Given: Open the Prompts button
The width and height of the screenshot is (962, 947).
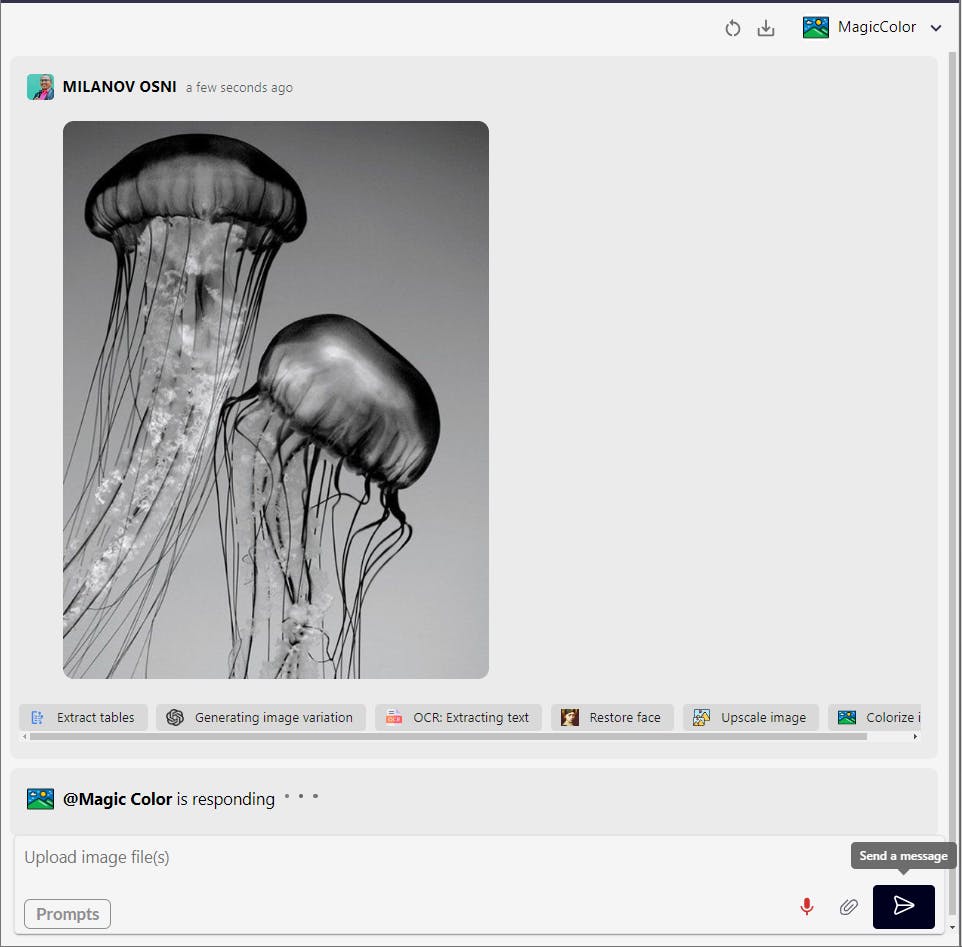Looking at the screenshot, I should [67, 914].
